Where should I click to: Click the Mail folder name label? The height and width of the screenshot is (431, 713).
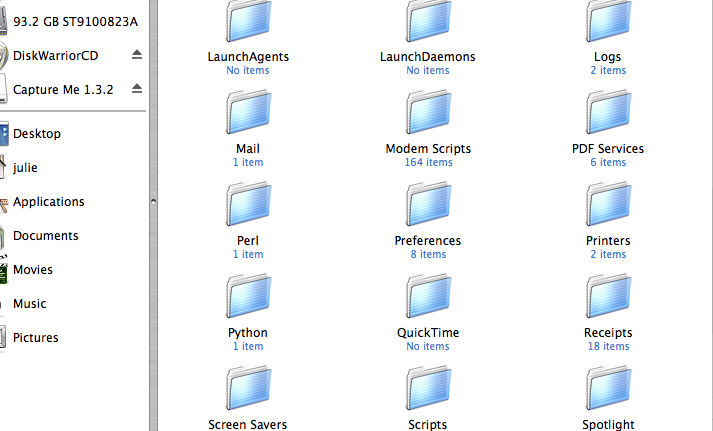[x=248, y=149]
